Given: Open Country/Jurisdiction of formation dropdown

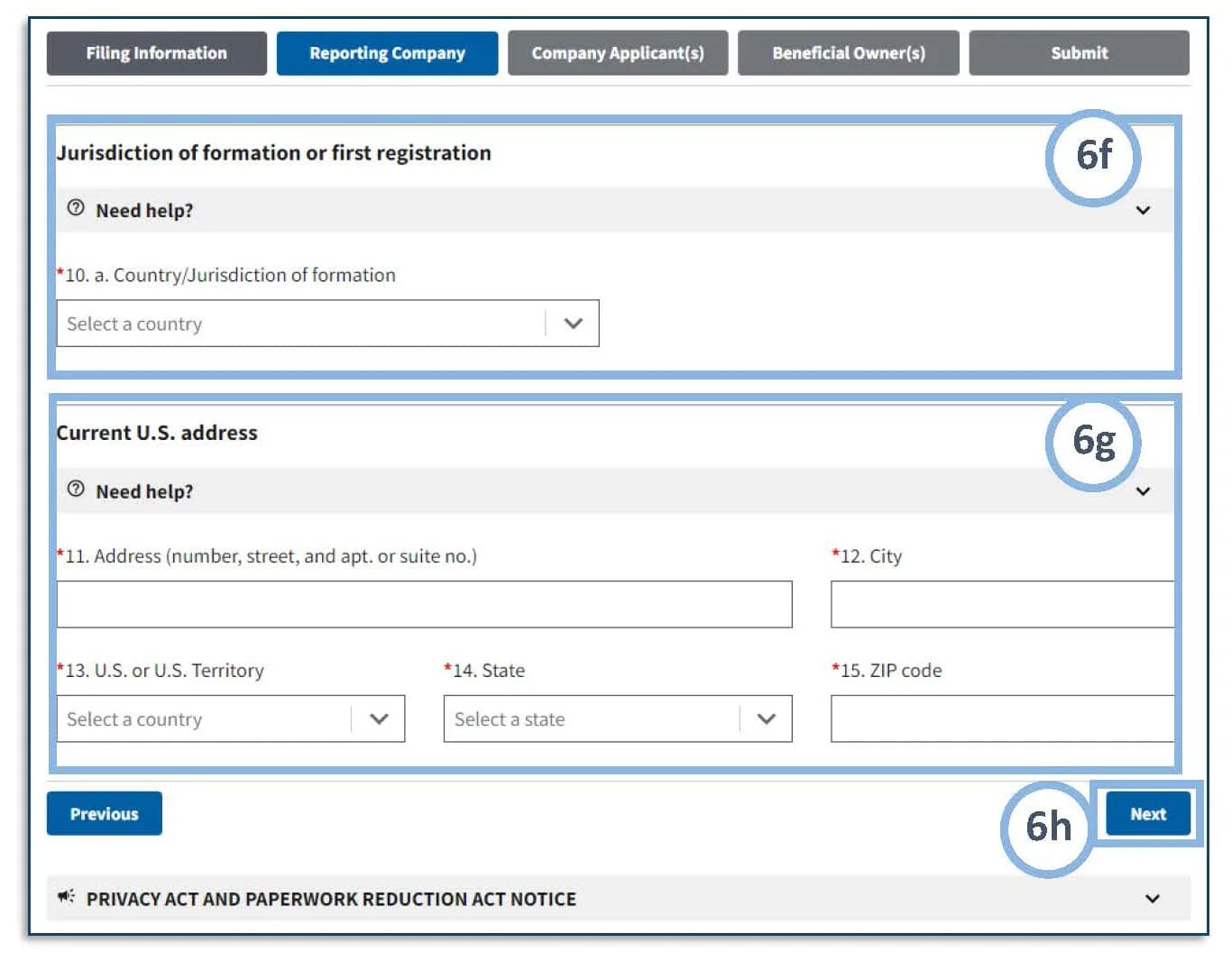Looking at the screenshot, I should [x=327, y=324].
